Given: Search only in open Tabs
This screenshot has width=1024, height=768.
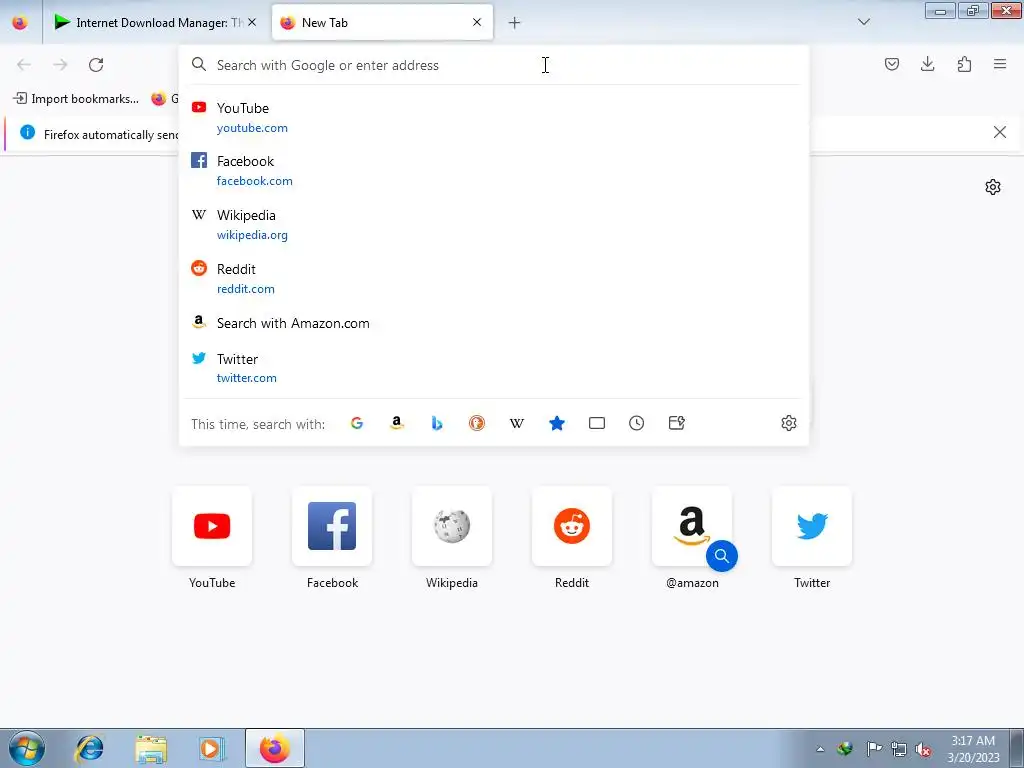Looking at the screenshot, I should coord(597,423).
